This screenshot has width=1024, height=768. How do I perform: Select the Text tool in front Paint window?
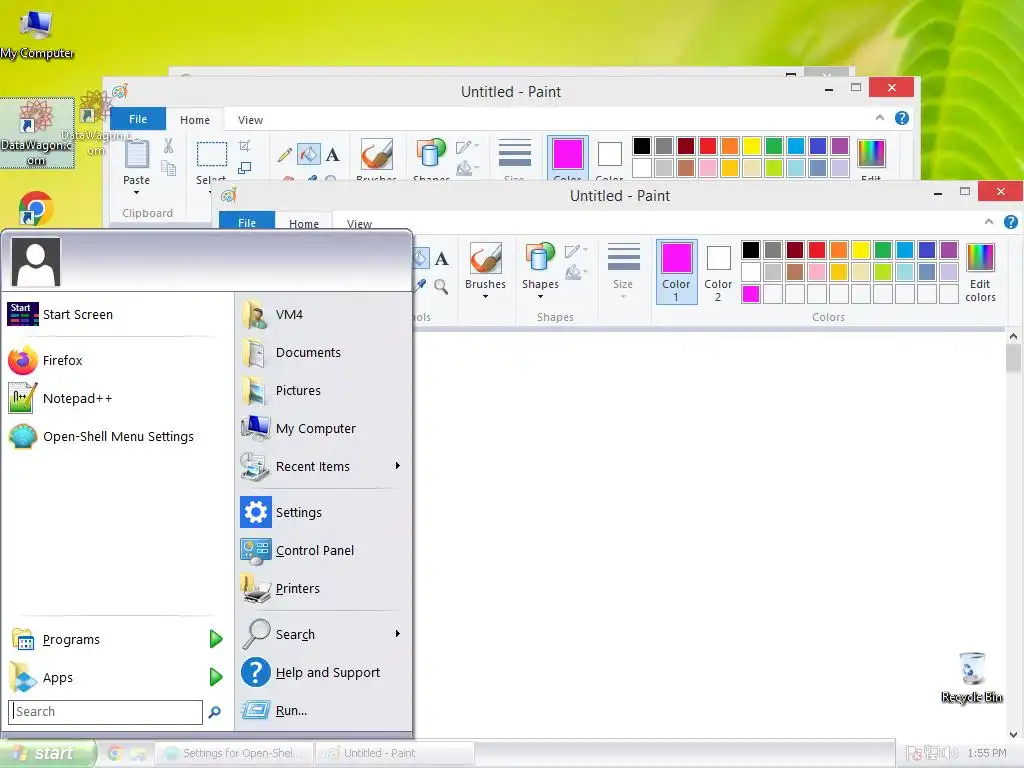click(x=441, y=259)
